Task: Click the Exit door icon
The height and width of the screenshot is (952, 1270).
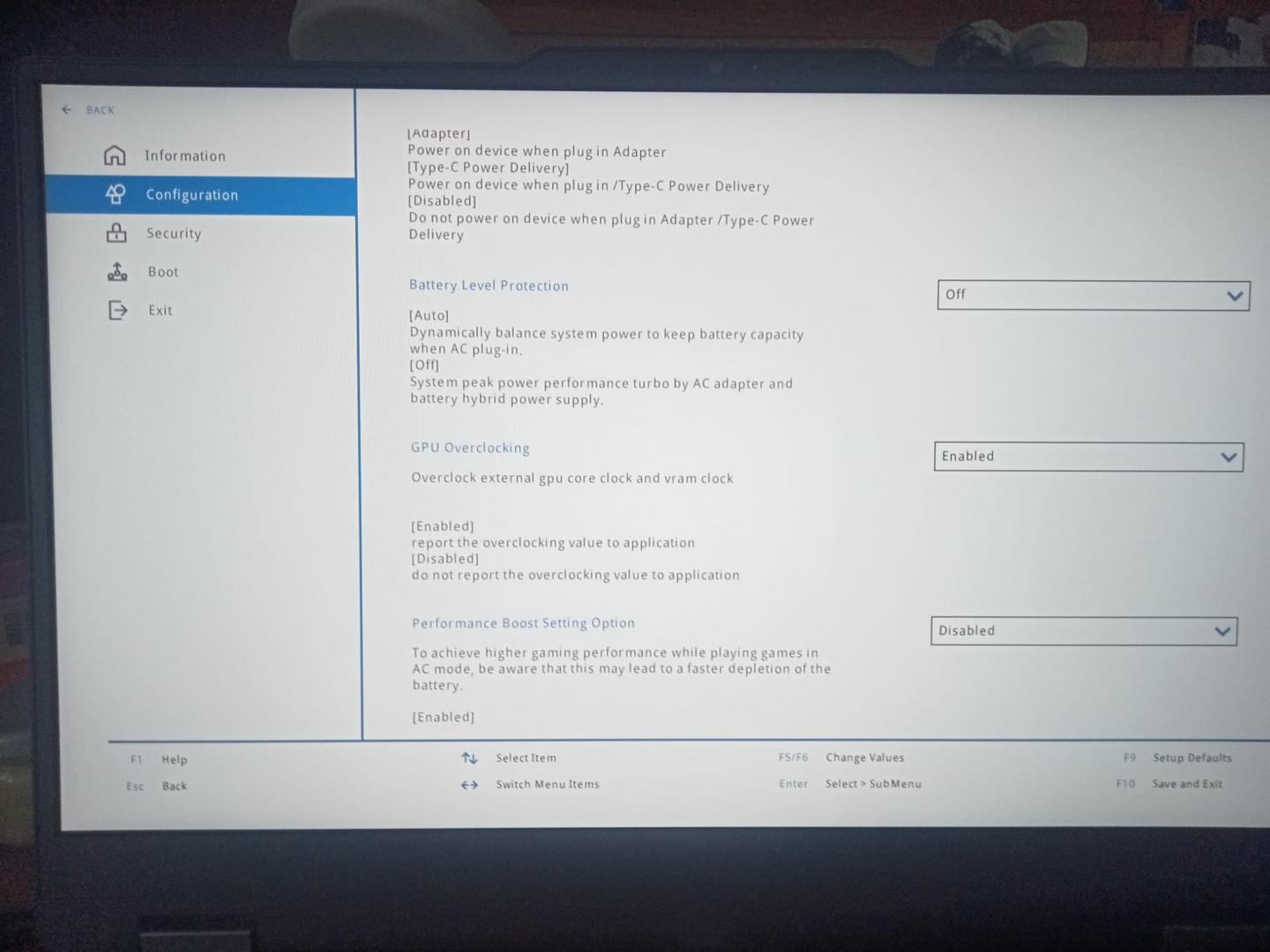Action: coord(117,310)
